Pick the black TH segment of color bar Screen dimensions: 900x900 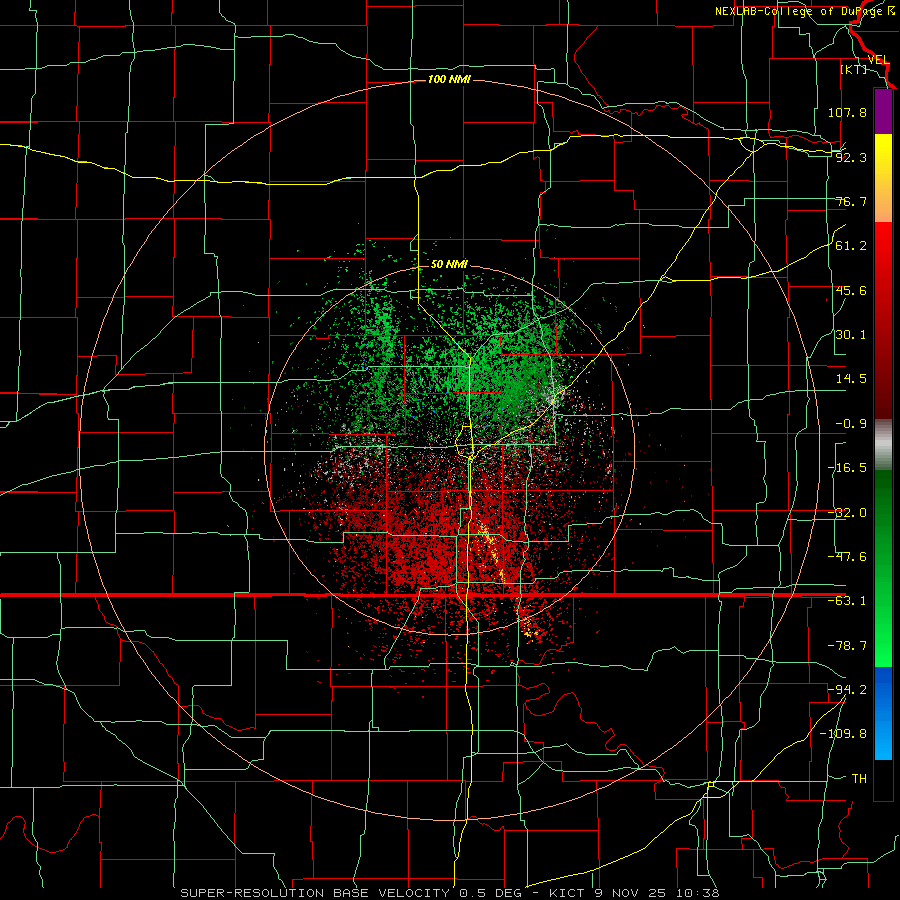click(x=883, y=779)
